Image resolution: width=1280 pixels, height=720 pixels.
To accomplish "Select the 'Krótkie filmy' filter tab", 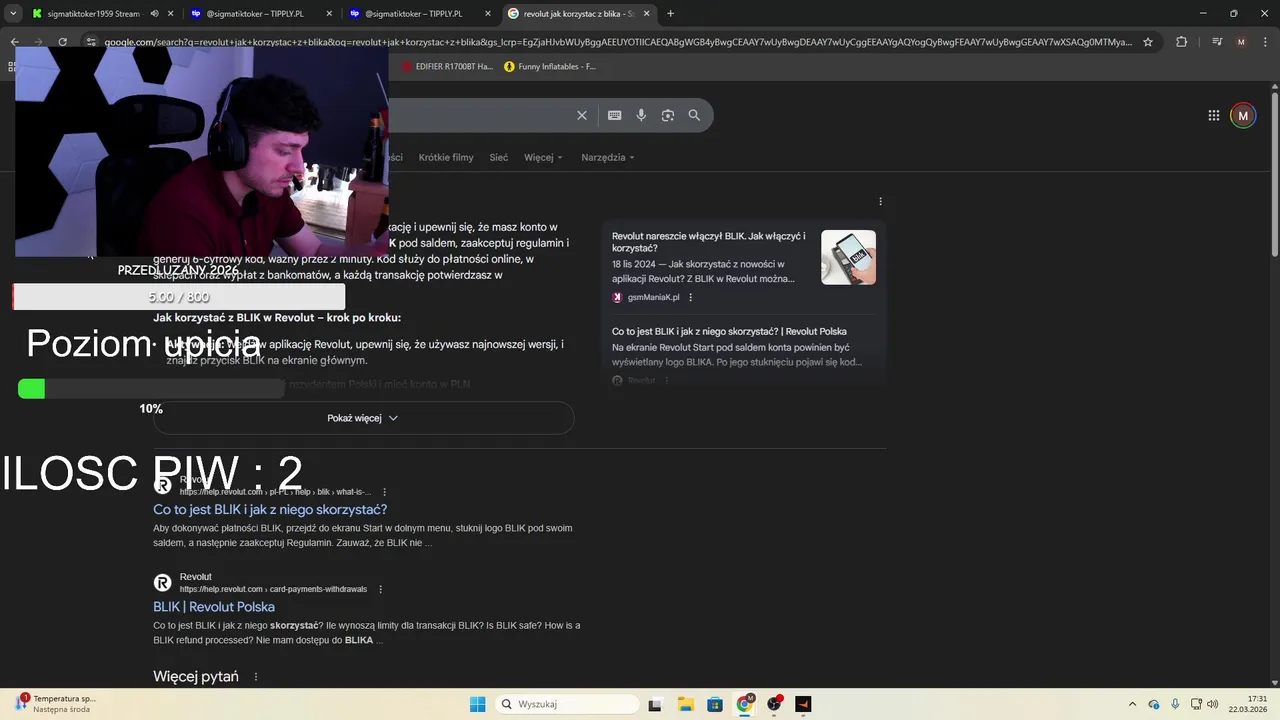I will (x=446, y=157).
